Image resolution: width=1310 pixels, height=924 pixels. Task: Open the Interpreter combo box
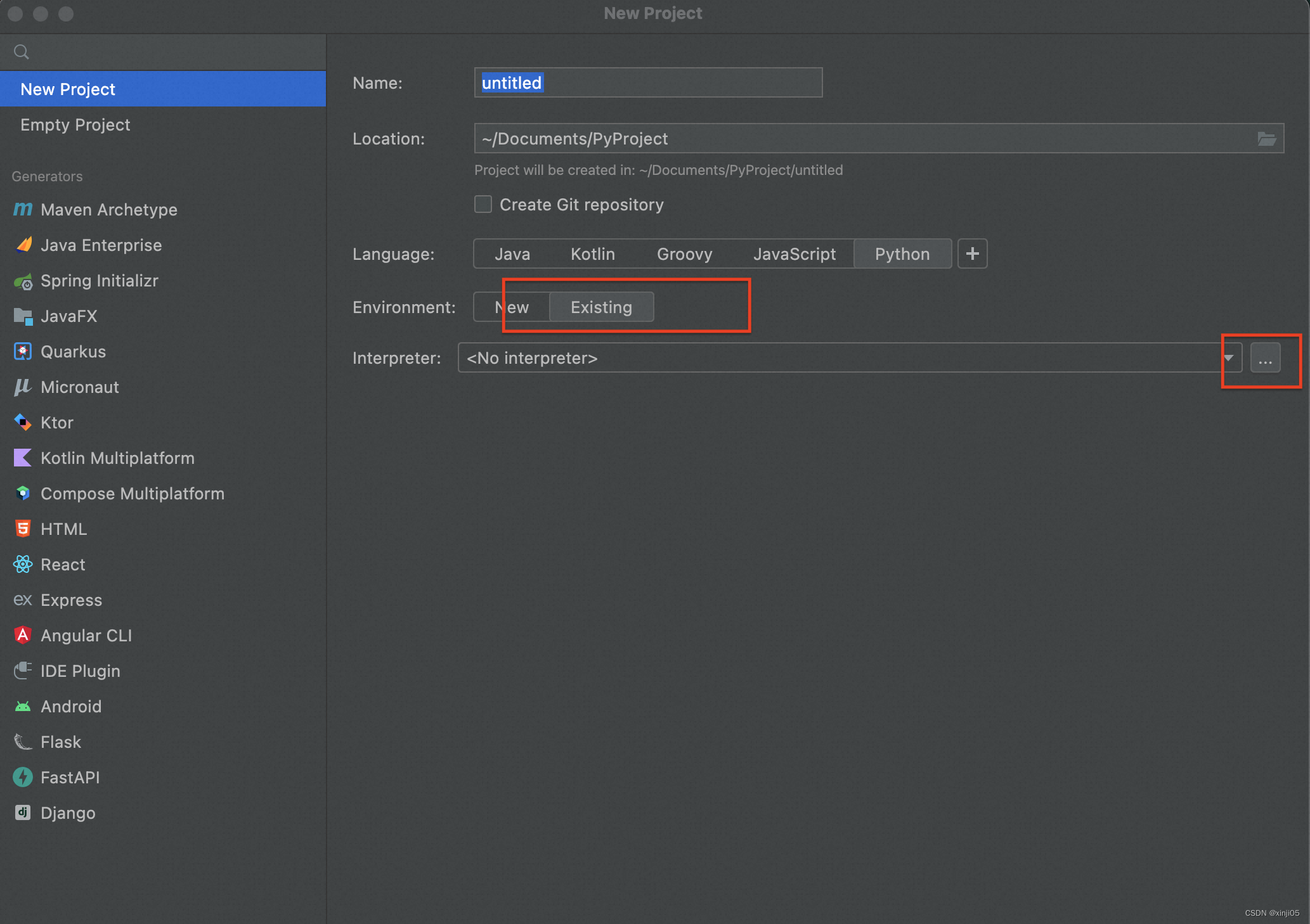coord(837,358)
